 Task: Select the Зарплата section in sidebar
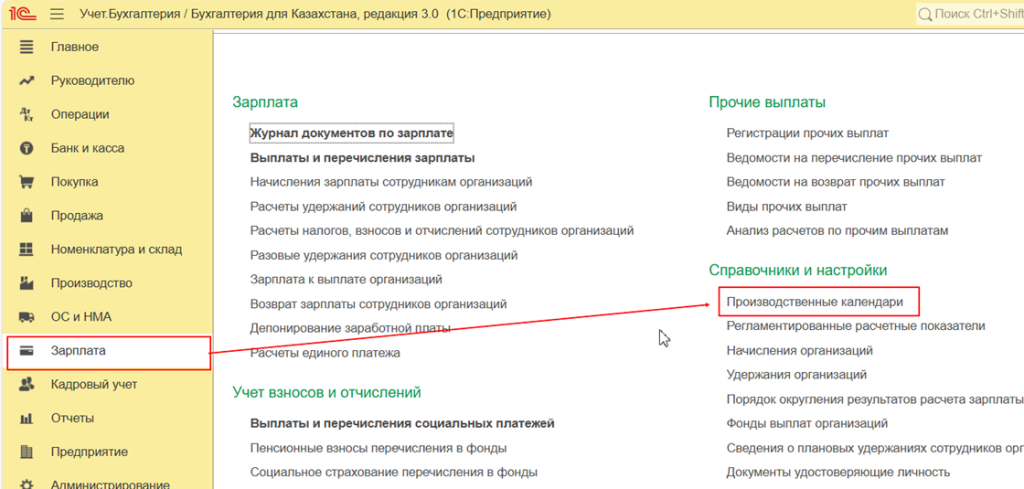click(78, 351)
